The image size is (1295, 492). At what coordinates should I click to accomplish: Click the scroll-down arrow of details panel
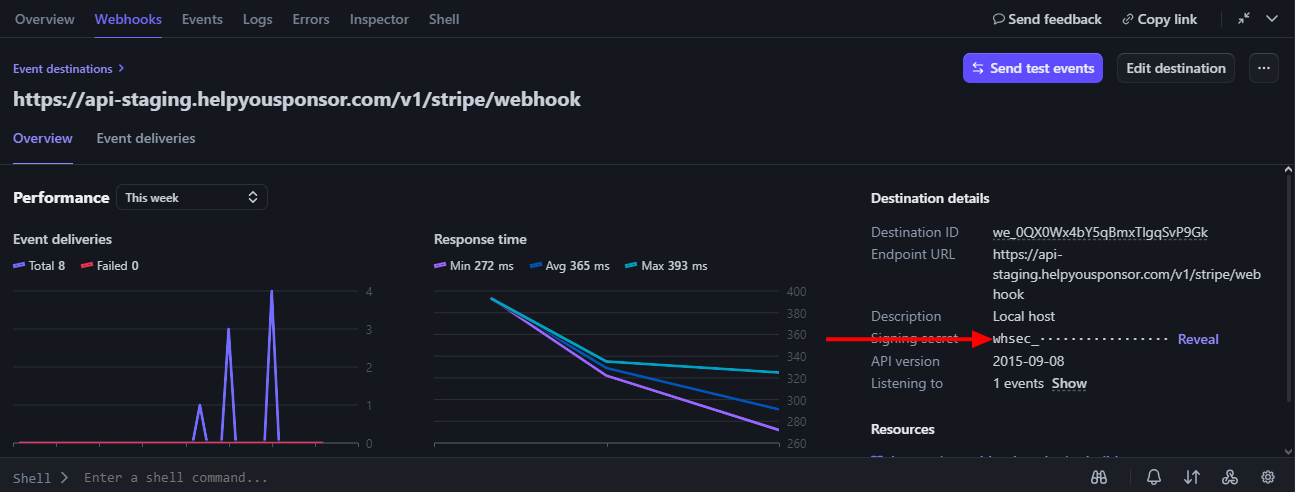tap(1287, 450)
